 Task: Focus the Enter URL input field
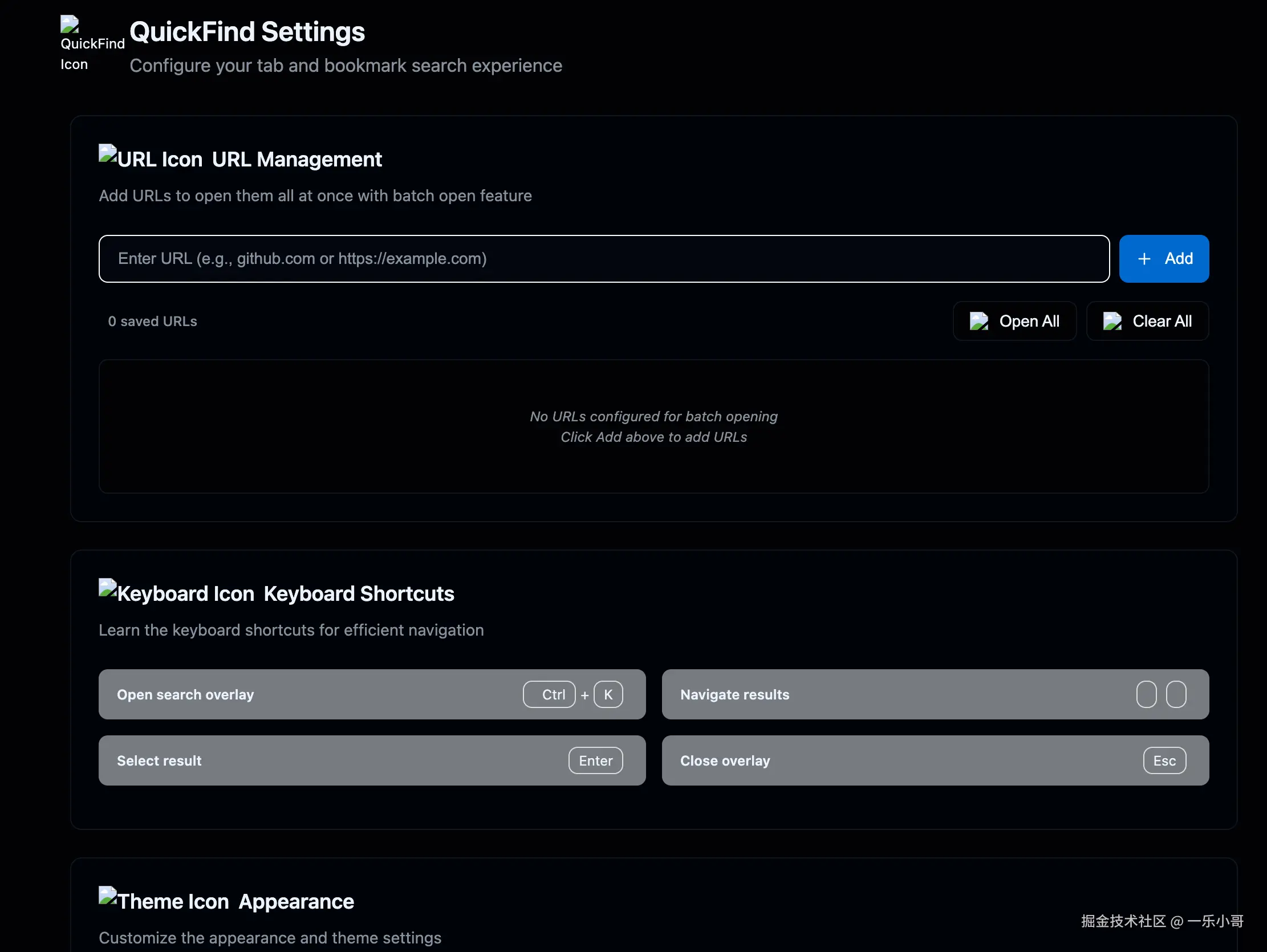(x=603, y=259)
